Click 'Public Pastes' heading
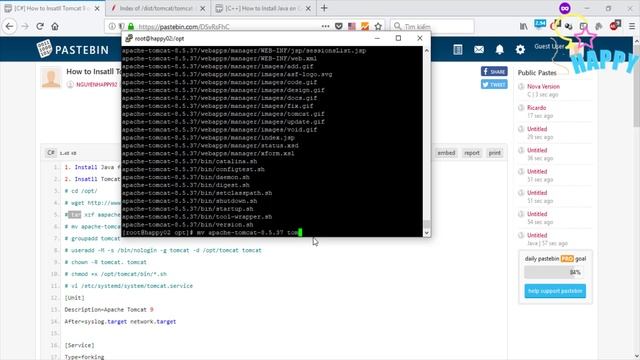Viewport: 640px width, 360px height. (537, 73)
